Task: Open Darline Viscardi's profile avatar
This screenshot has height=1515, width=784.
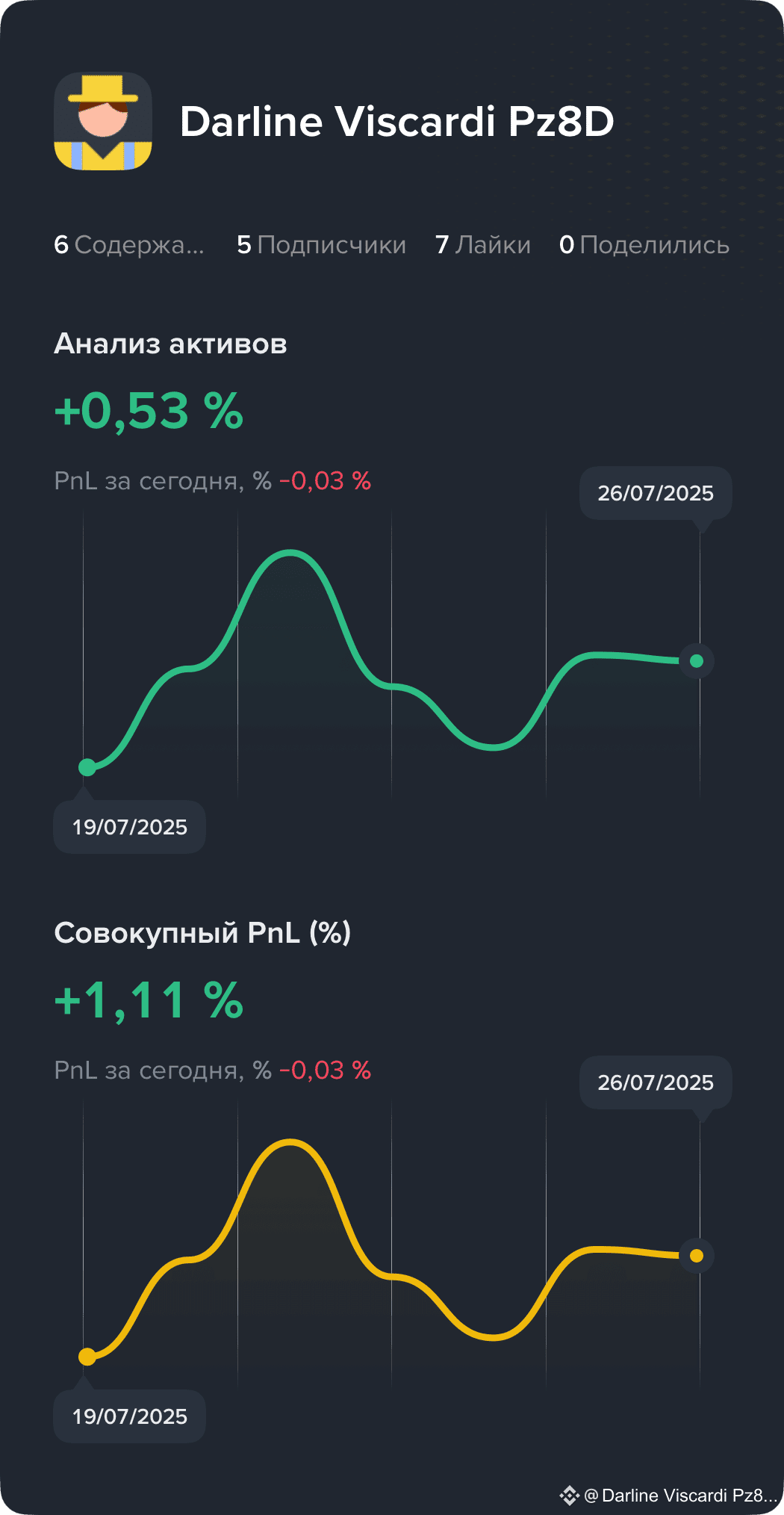Action: point(103,121)
